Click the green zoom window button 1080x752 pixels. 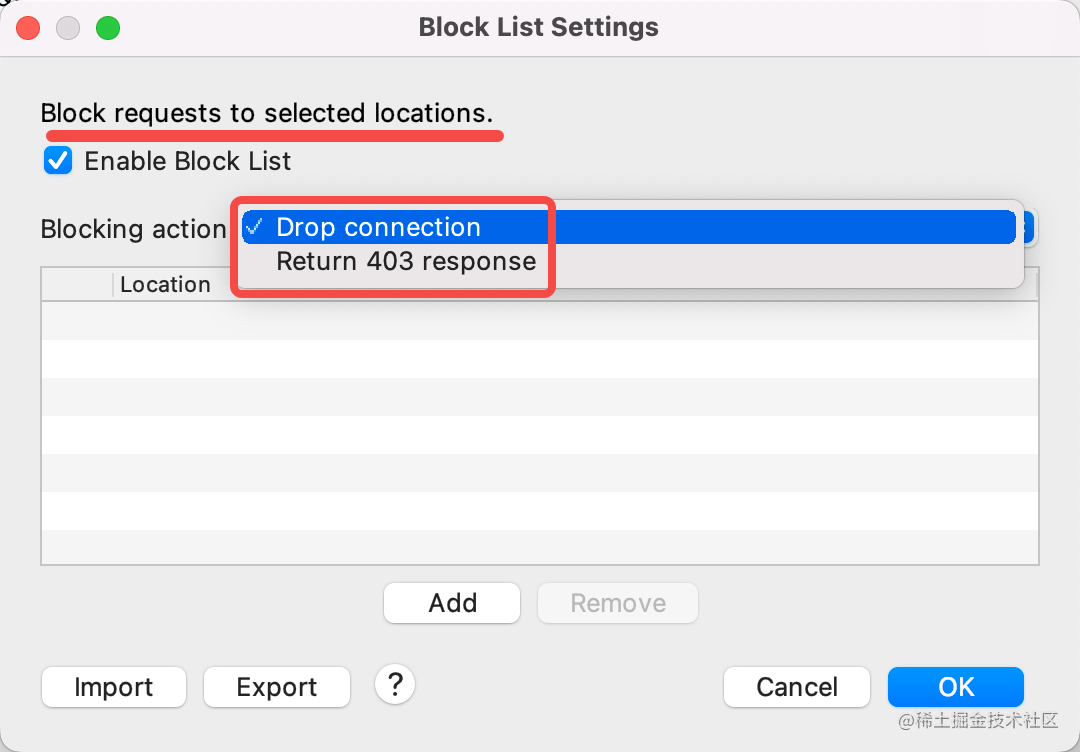(108, 28)
